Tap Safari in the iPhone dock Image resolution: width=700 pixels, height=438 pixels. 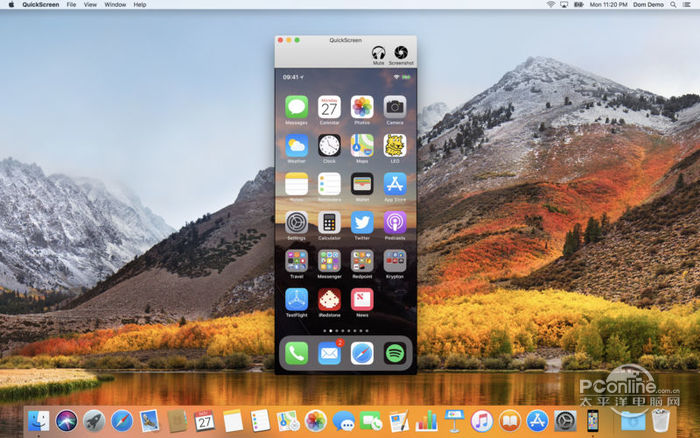coord(362,354)
